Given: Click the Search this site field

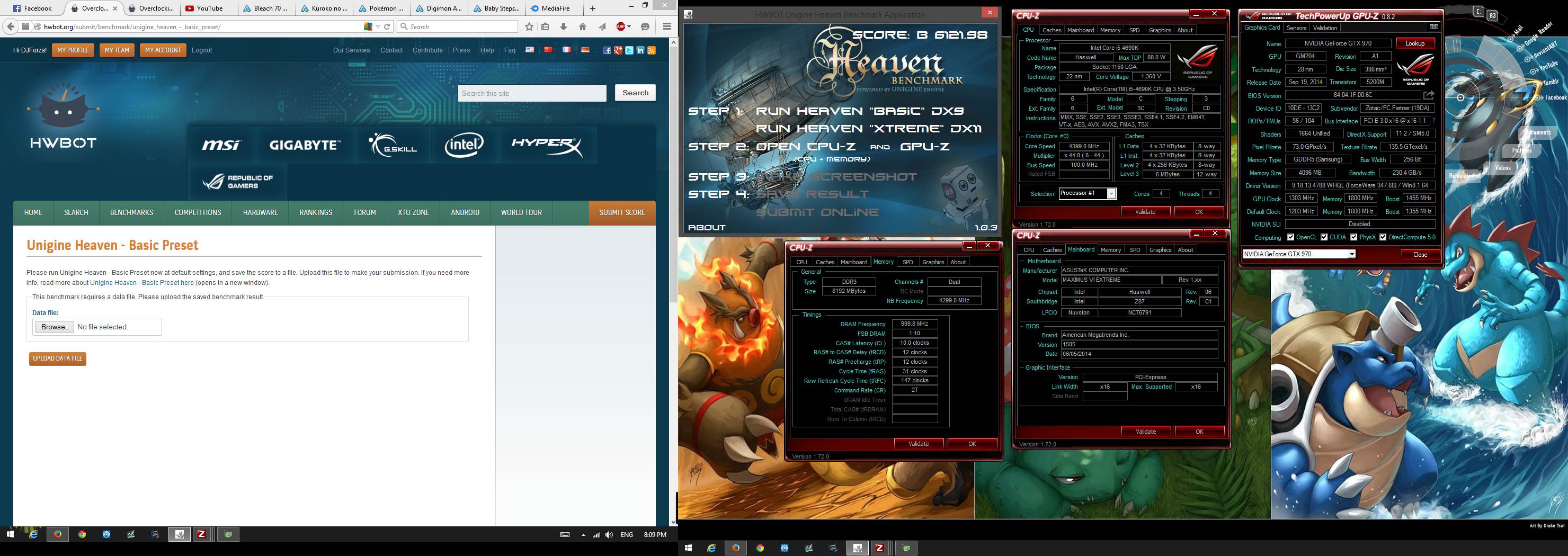Looking at the screenshot, I should click(x=532, y=93).
